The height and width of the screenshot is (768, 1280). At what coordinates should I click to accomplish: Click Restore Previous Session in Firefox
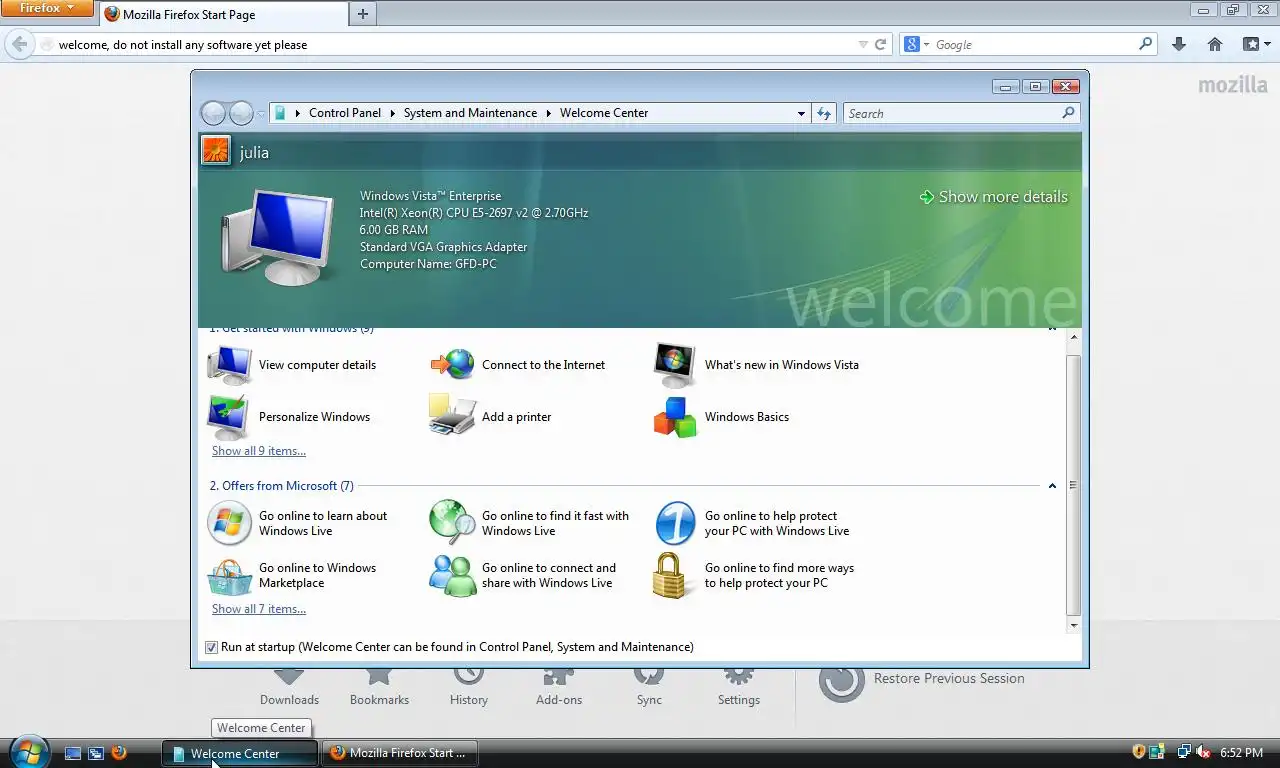point(921,679)
